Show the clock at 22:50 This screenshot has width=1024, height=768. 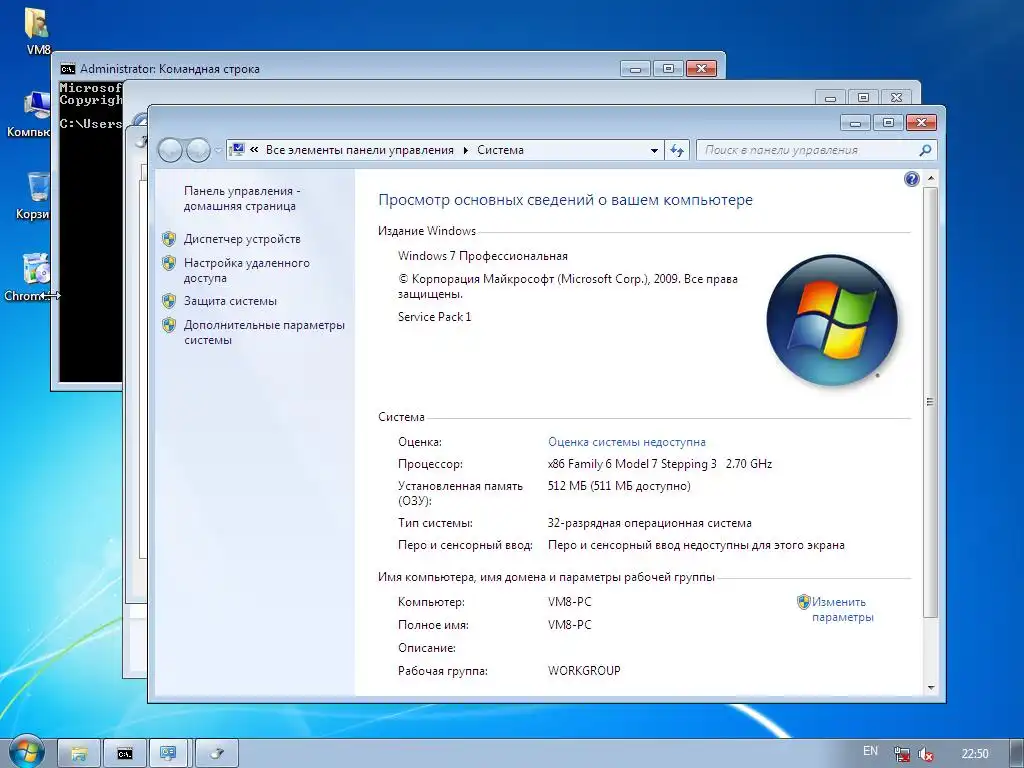pyautogui.click(x=974, y=754)
